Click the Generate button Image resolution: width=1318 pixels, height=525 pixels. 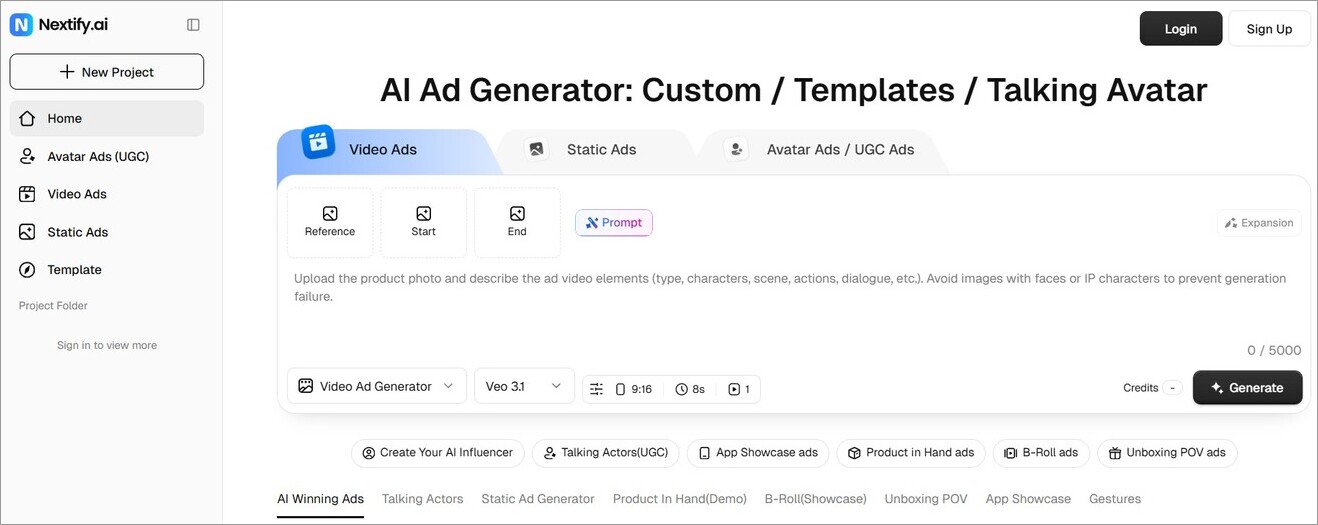point(1247,387)
